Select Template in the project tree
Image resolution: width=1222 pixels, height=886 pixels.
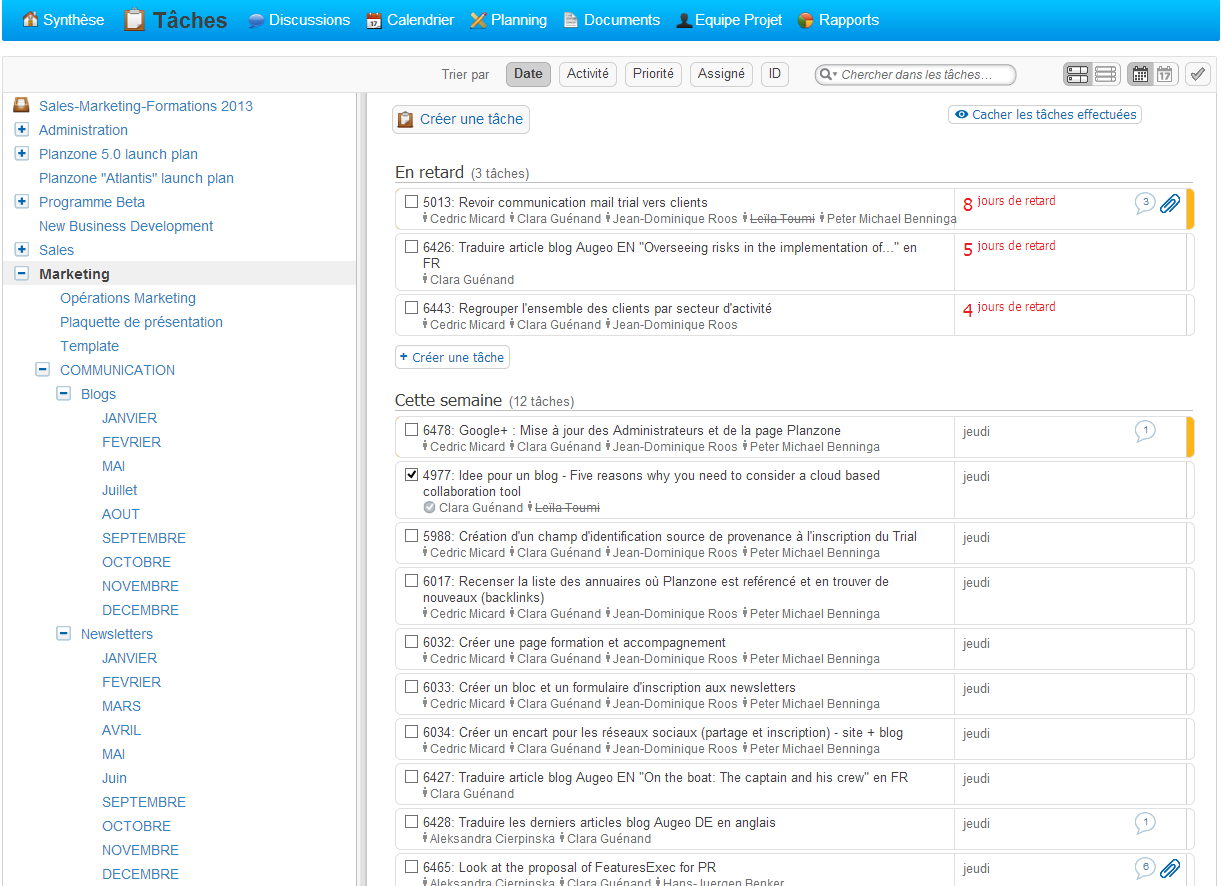89,346
